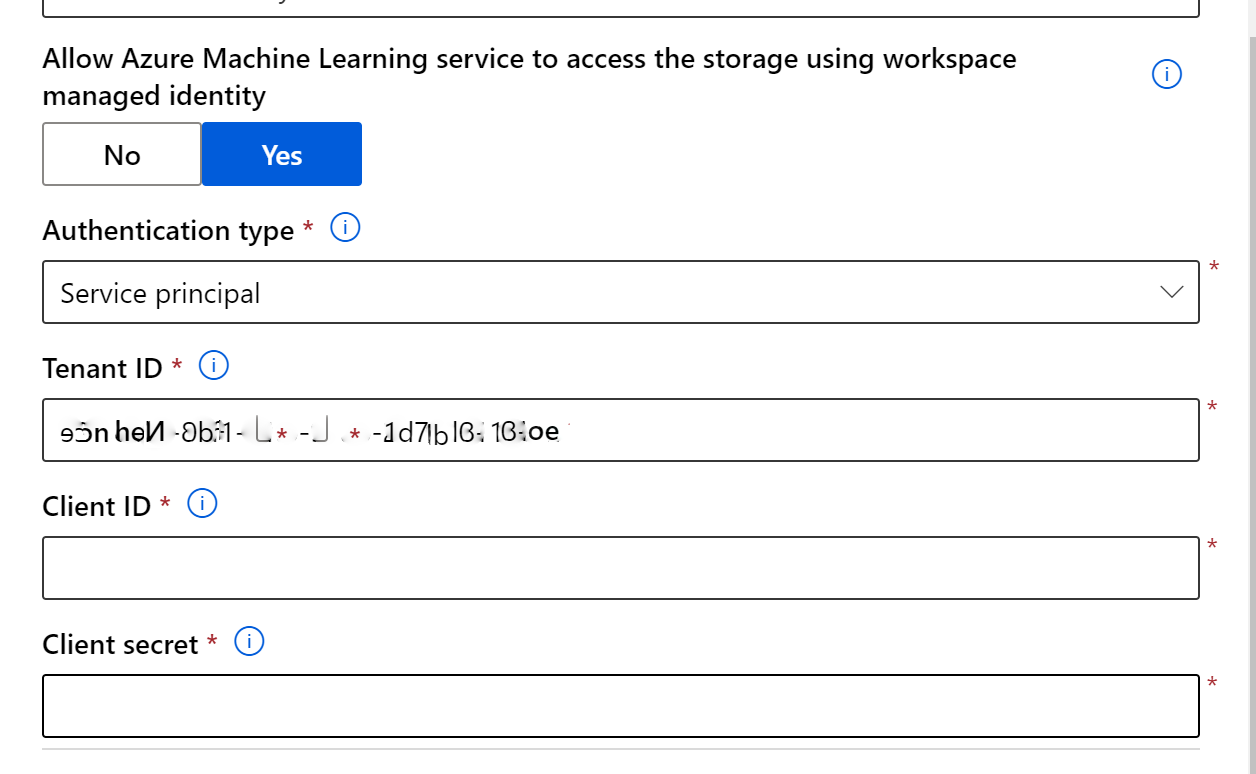Select No for workspace managed identity
1256x774 pixels.
pyautogui.click(x=122, y=154)
